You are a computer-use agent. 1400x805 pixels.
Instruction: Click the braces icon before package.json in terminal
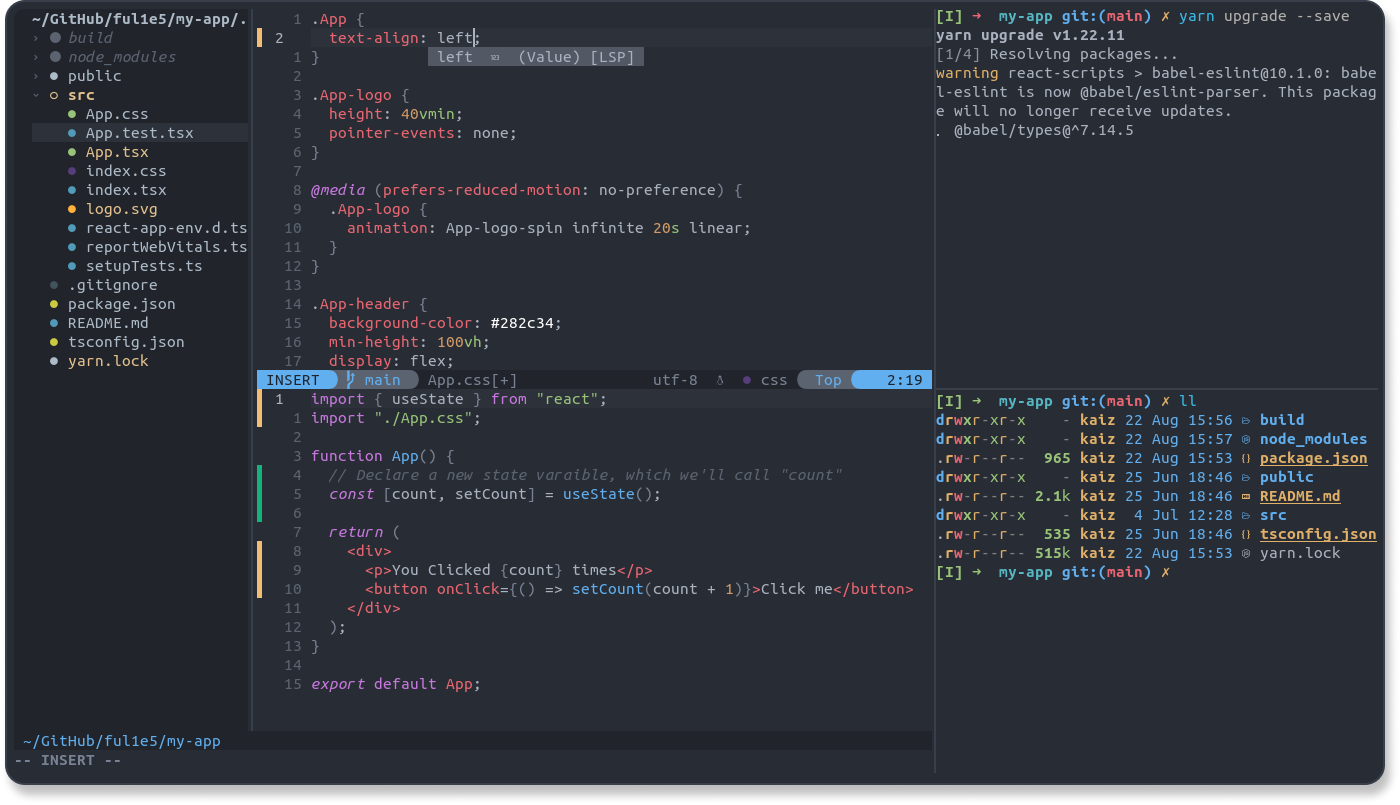point(1246,458)
